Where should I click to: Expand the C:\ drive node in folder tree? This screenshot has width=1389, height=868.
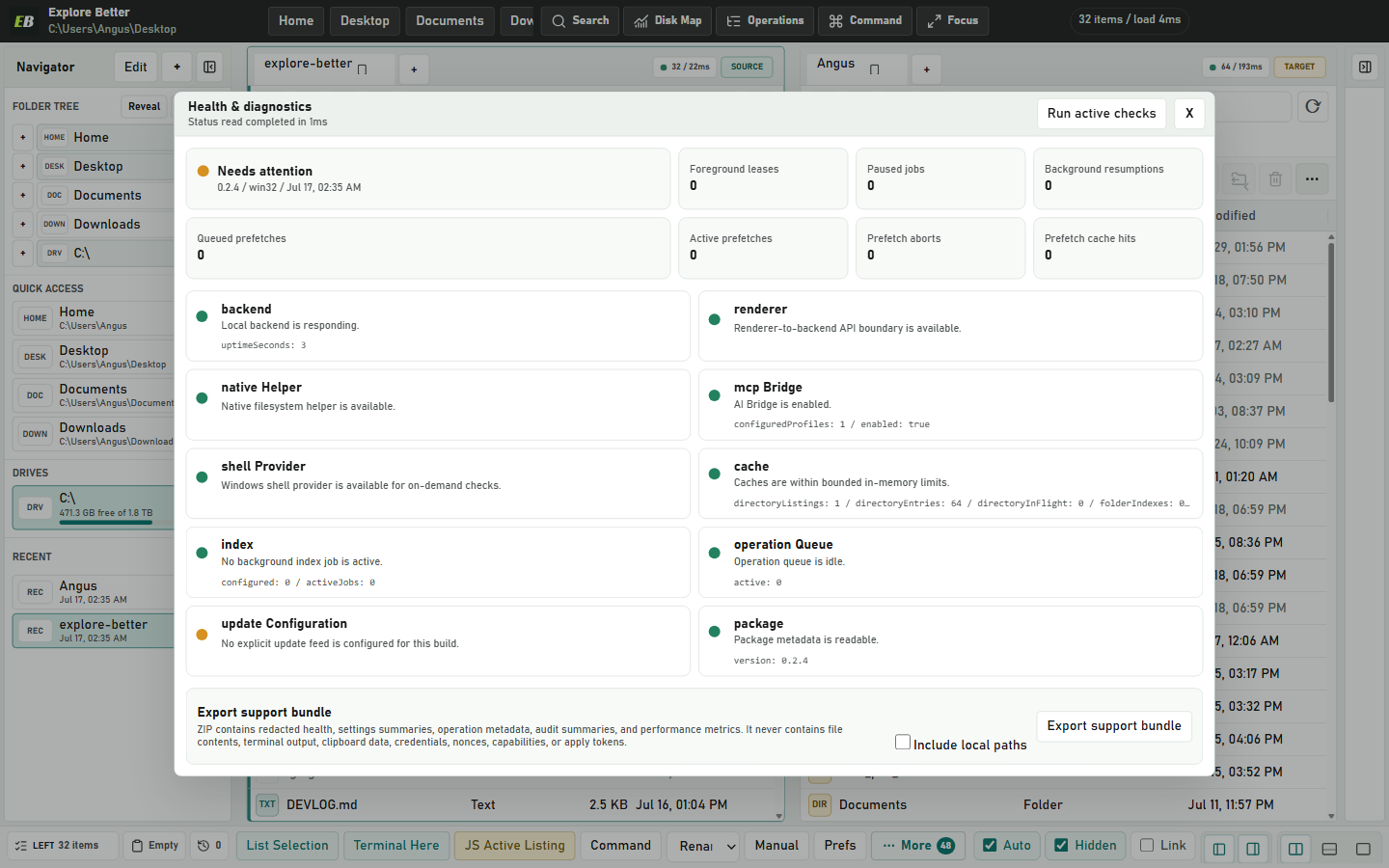[x=22, y=253]
